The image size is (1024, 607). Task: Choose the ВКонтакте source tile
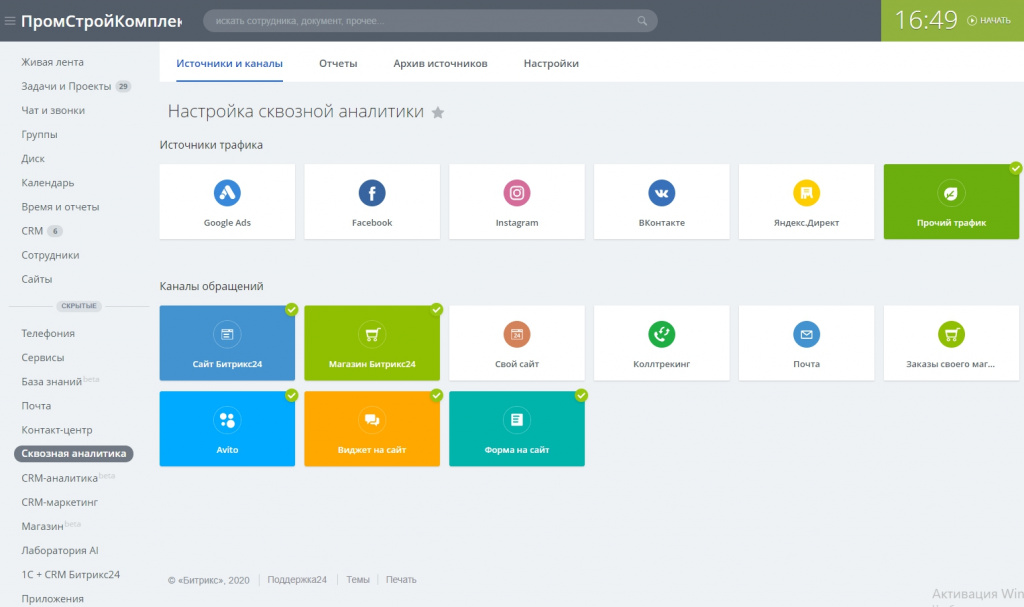pyautogui.click(x=662, y=201)
